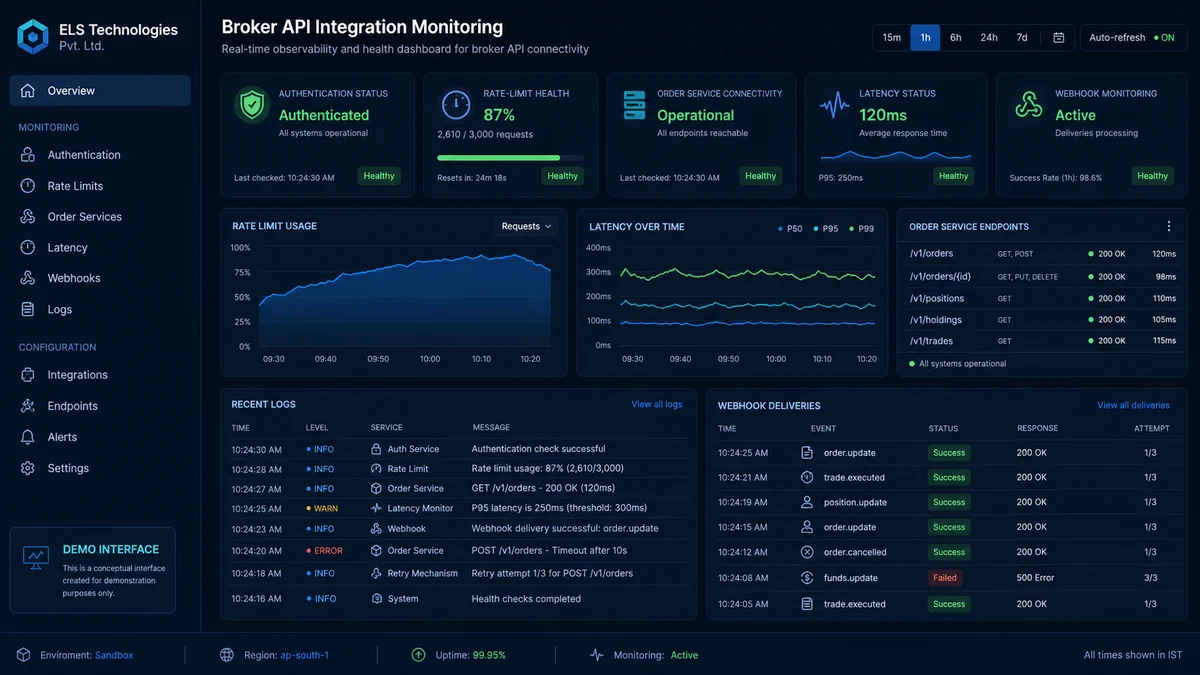The image size is (1200, 675).
Task: Click the globe icon next to Region
Action: tap(227, 655)
